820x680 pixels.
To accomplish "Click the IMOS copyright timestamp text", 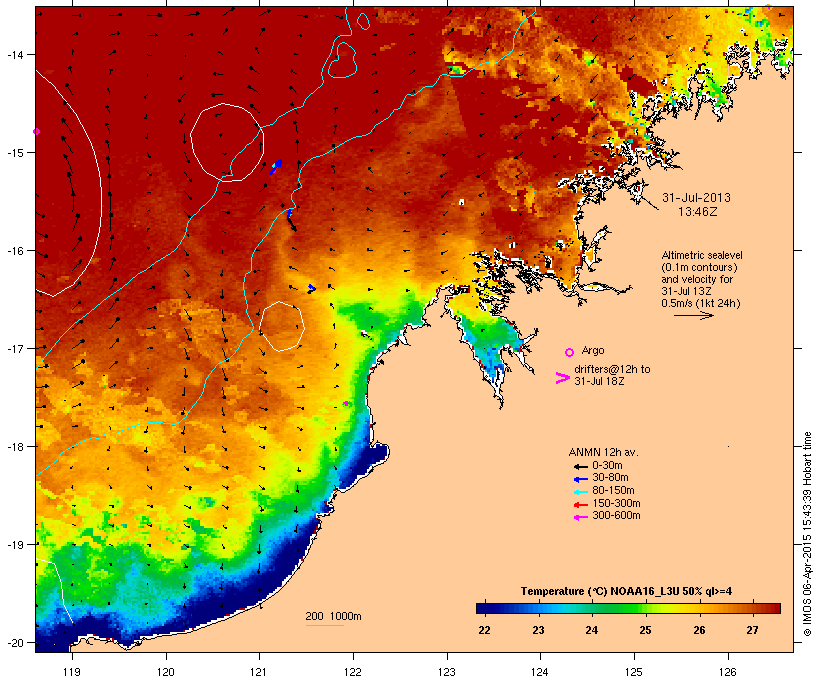I will tap(807, 534).
